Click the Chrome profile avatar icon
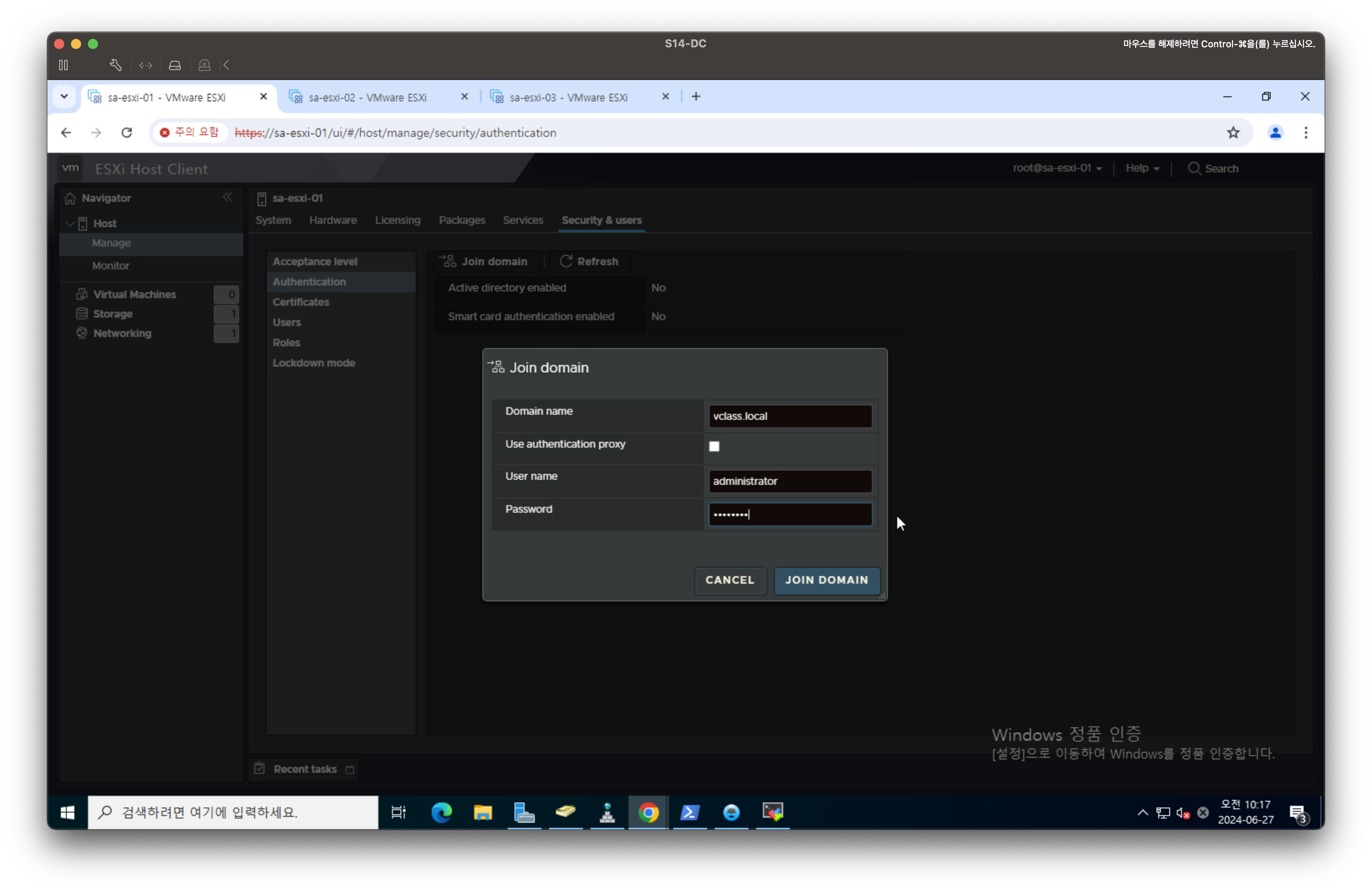This screenshot has width=1372, height=892. tap(1274, 133)
